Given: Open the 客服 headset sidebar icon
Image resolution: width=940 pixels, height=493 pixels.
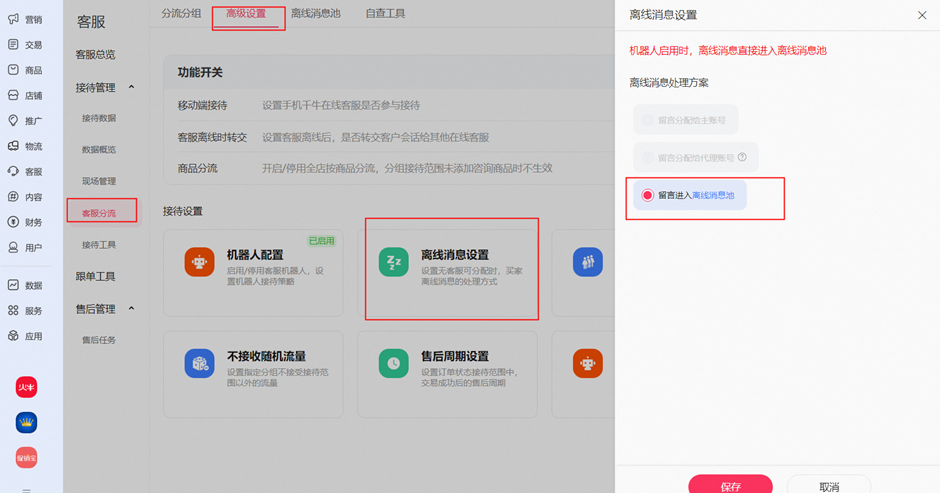Looking at the screenshot, I should (13, 172).
